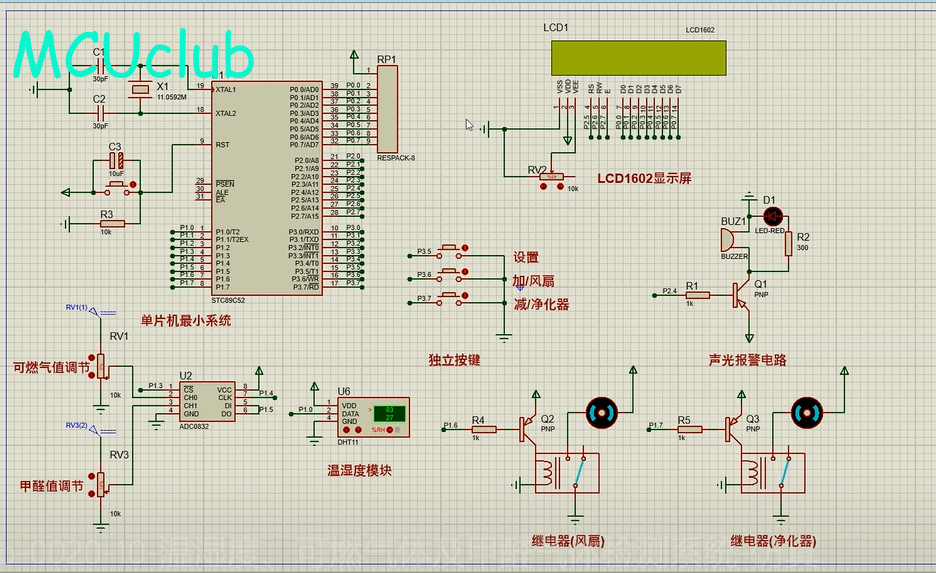This screenshot has height=573, width=936.
Task: Select the LCD1 display green screen
Action: [x=638, y=58]
